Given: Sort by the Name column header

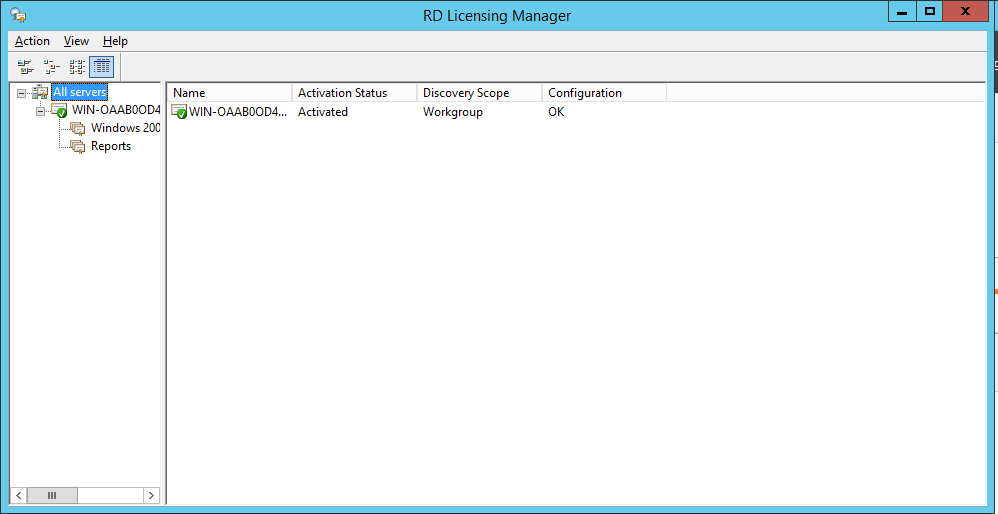Looking at the screenshot, I should (229, 93).
